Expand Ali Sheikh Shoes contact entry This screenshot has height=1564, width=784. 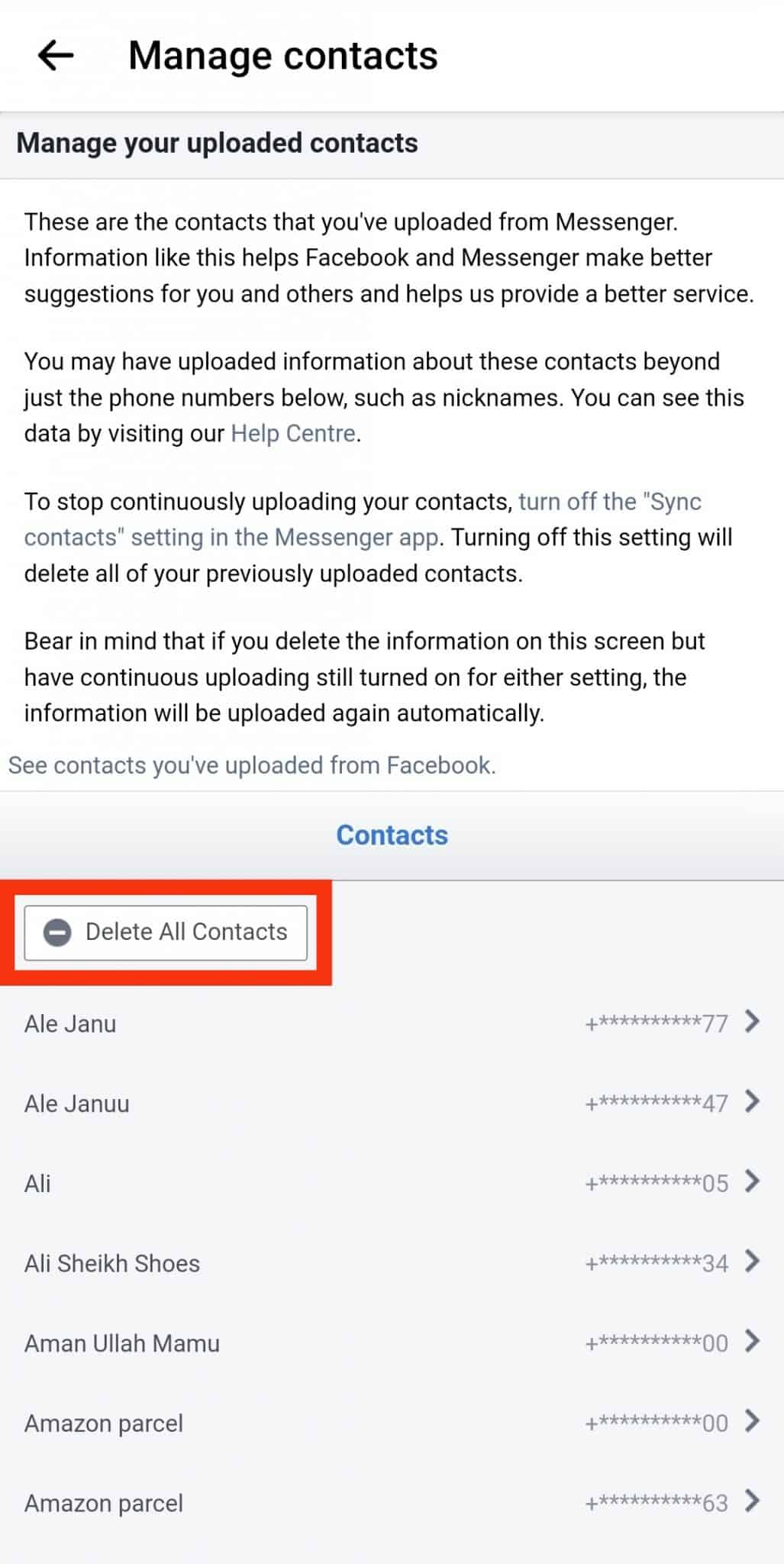pyautogui.click(x=111, y=1263)
